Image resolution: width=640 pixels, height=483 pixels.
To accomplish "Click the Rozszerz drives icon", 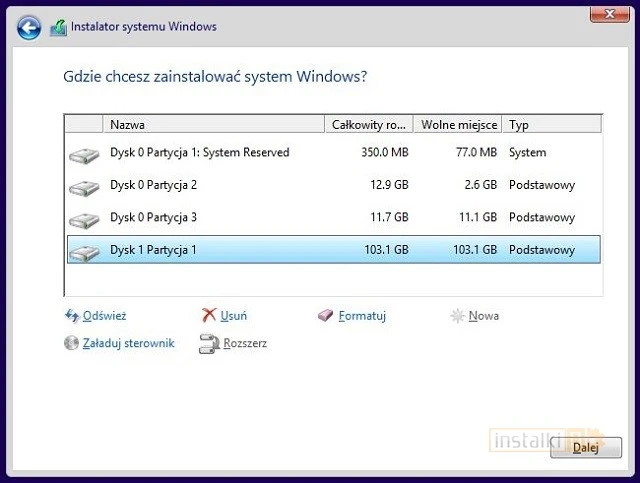I will click(209, 343).
